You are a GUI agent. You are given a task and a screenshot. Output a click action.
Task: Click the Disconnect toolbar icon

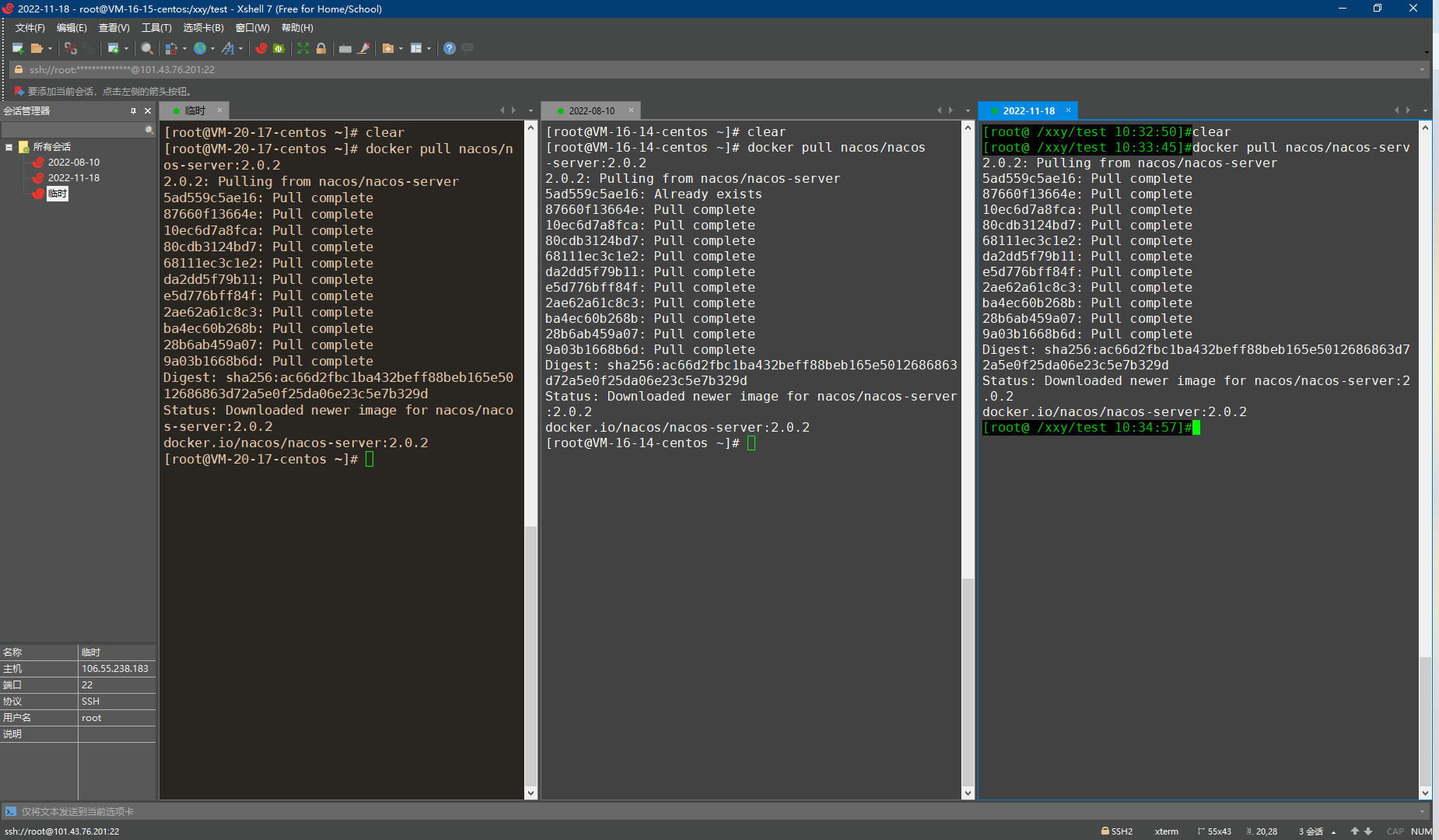tap(71, 48)
